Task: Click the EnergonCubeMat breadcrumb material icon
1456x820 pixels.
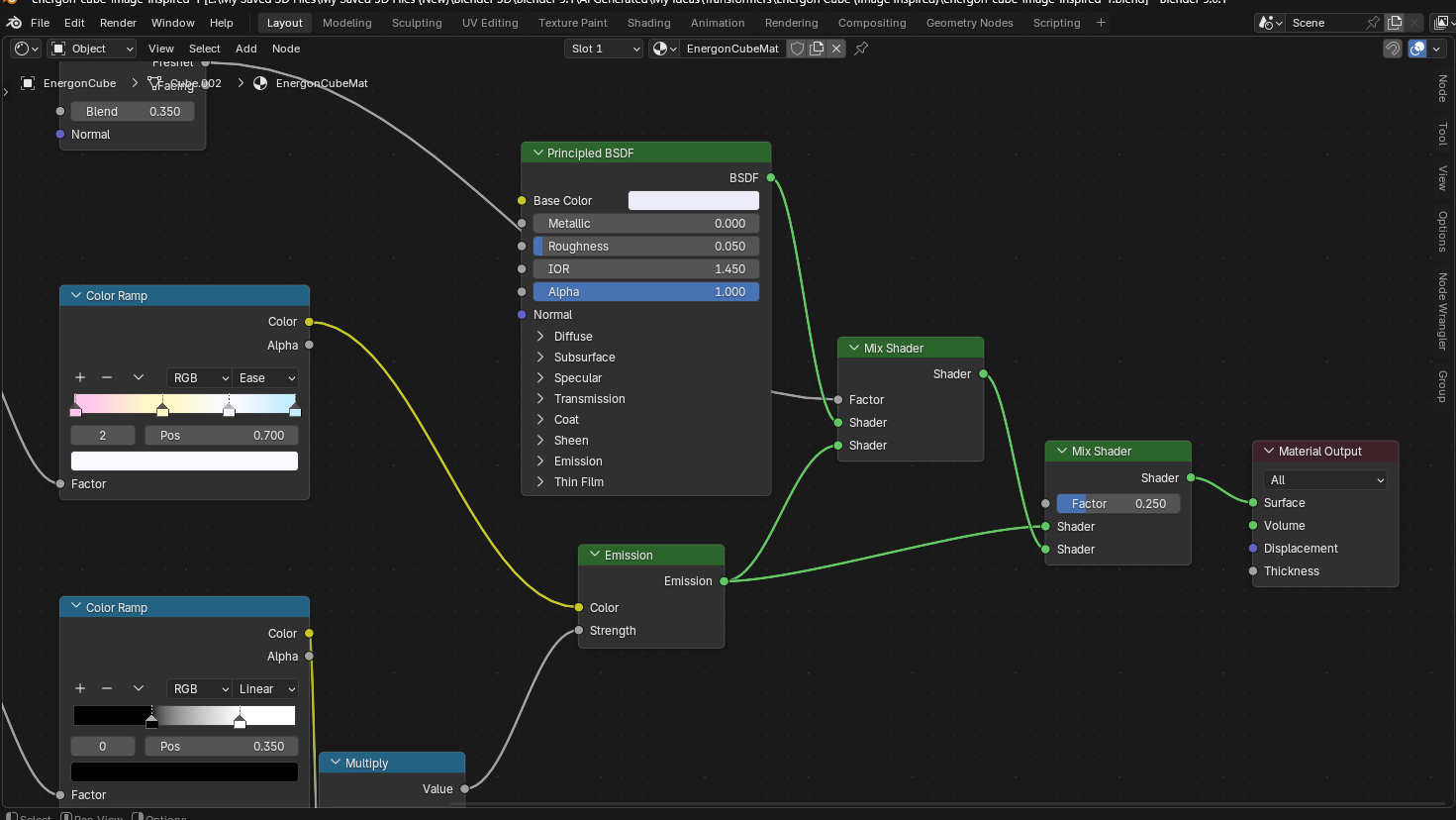Action: pyautogui.click(x=260, y=83)
